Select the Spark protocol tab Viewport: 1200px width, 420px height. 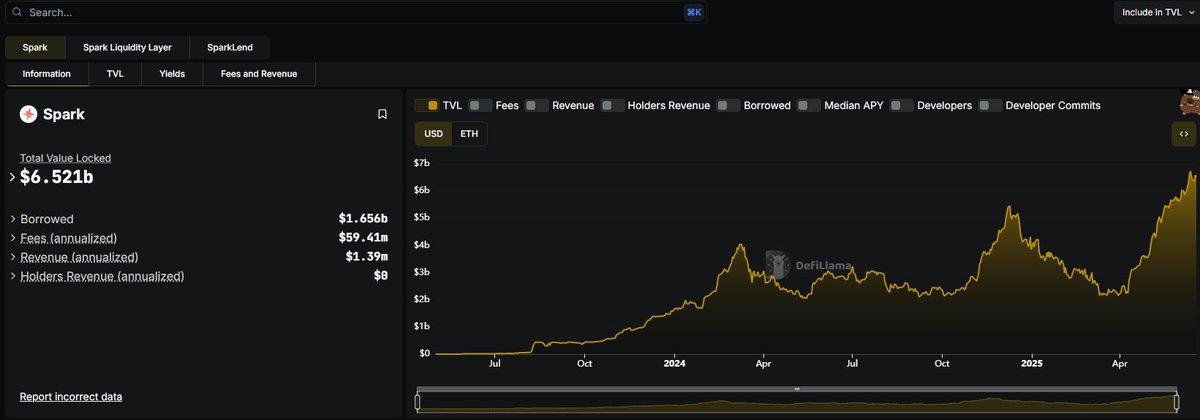pos(35,47)
